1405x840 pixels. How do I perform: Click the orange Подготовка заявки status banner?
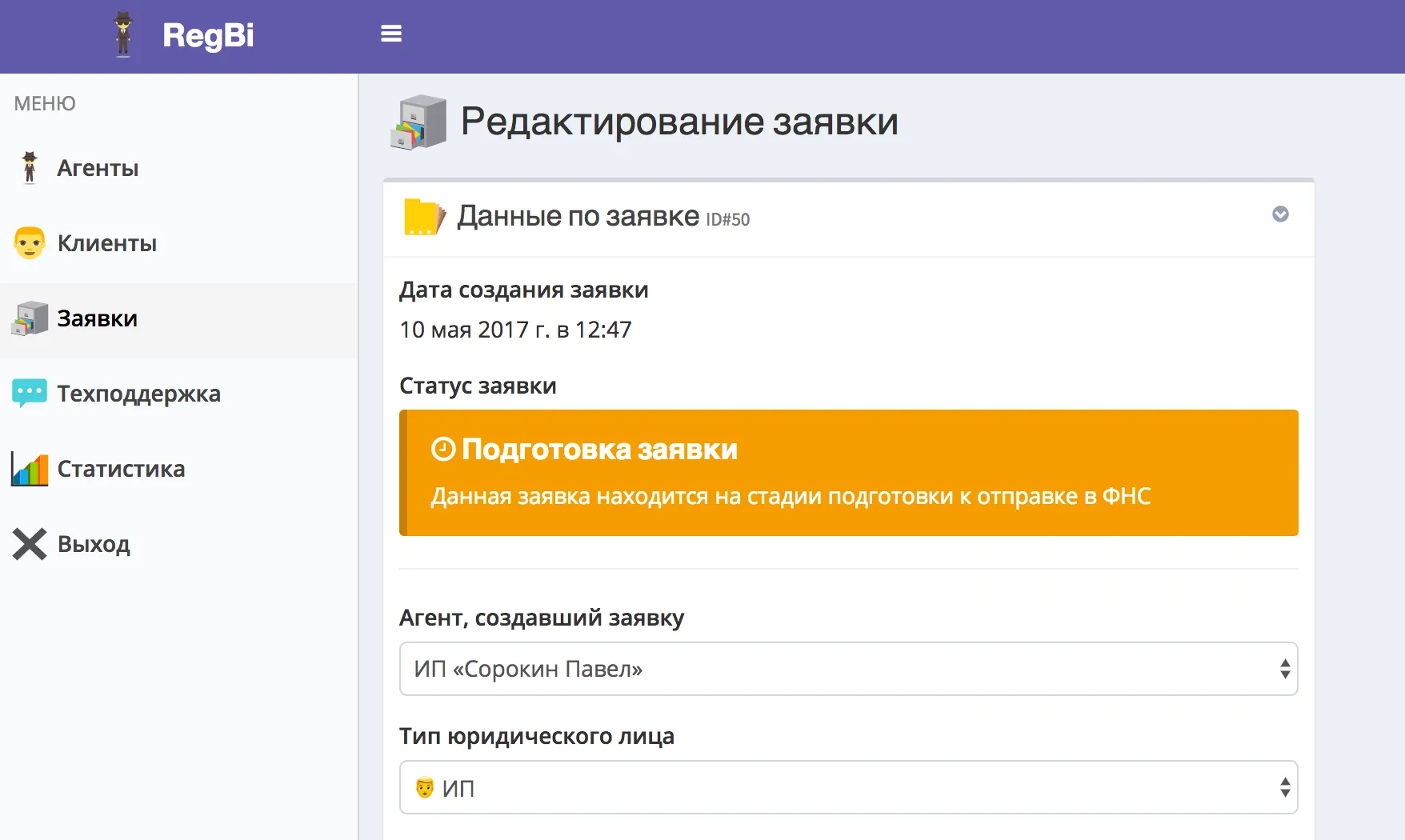click(848, 472)
